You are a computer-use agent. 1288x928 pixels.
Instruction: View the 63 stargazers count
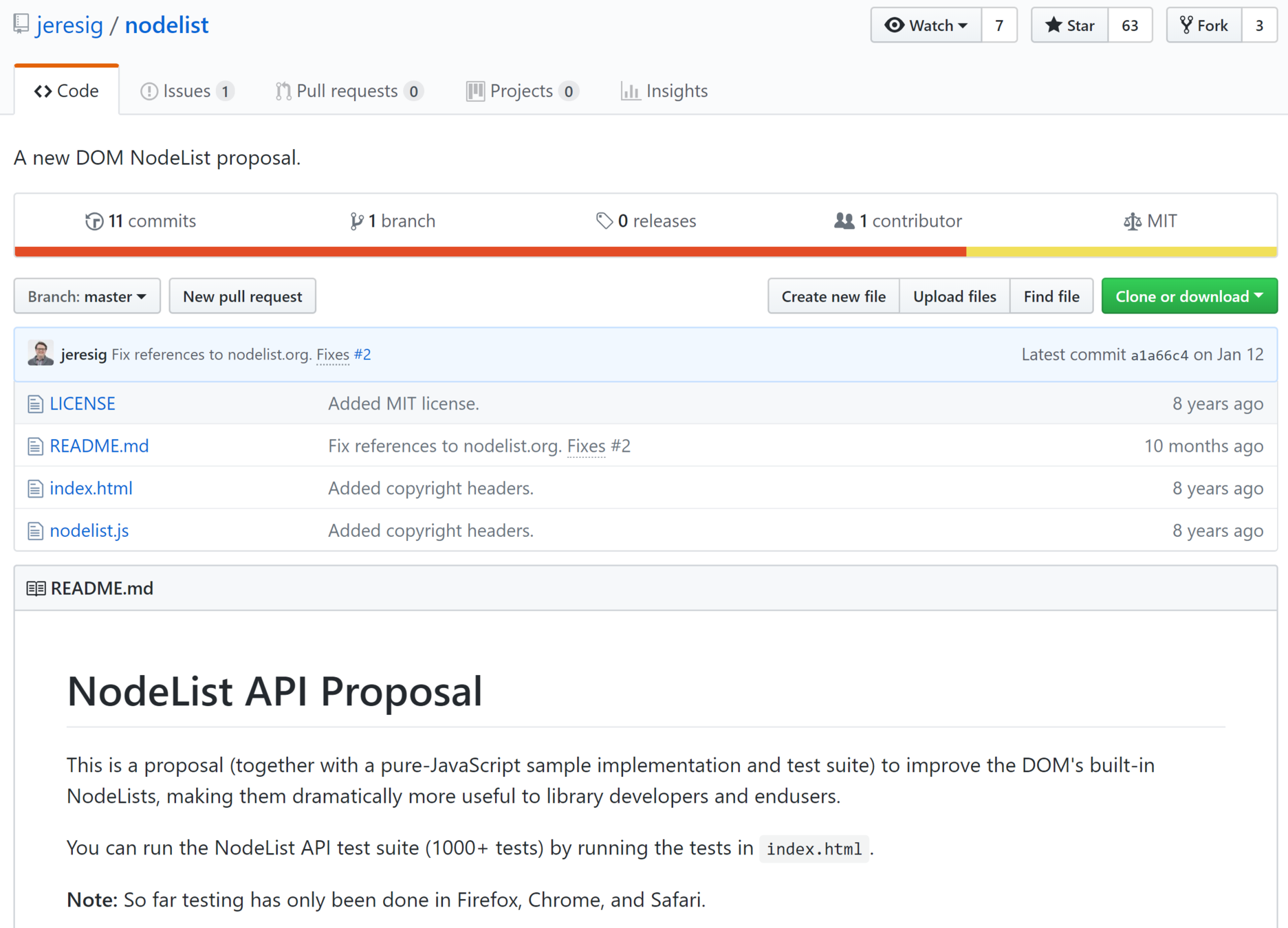tap(1130, 25)
